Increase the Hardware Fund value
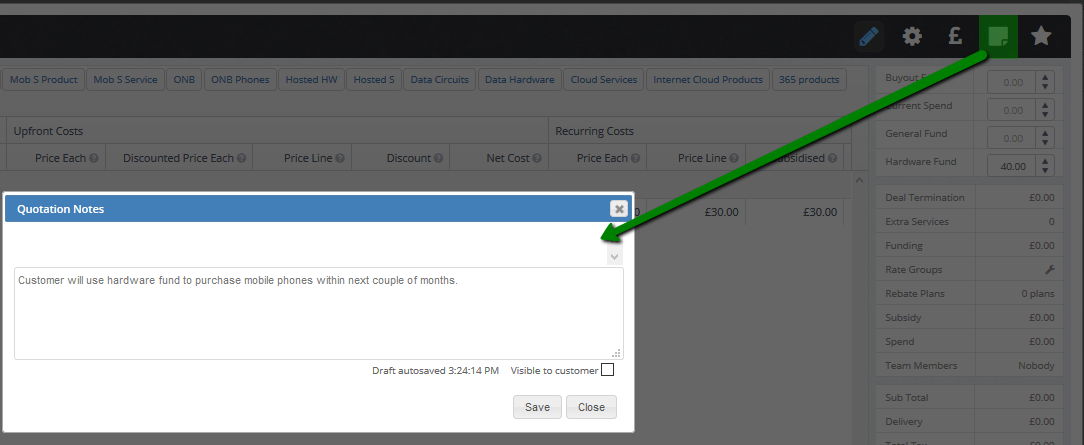 tap(1045, 160)
